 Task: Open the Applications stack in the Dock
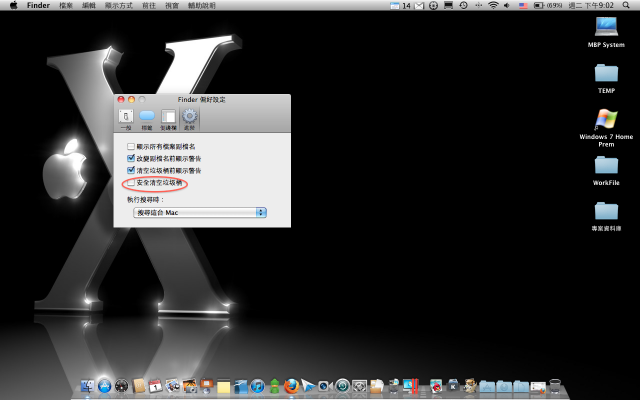(487, 386)
